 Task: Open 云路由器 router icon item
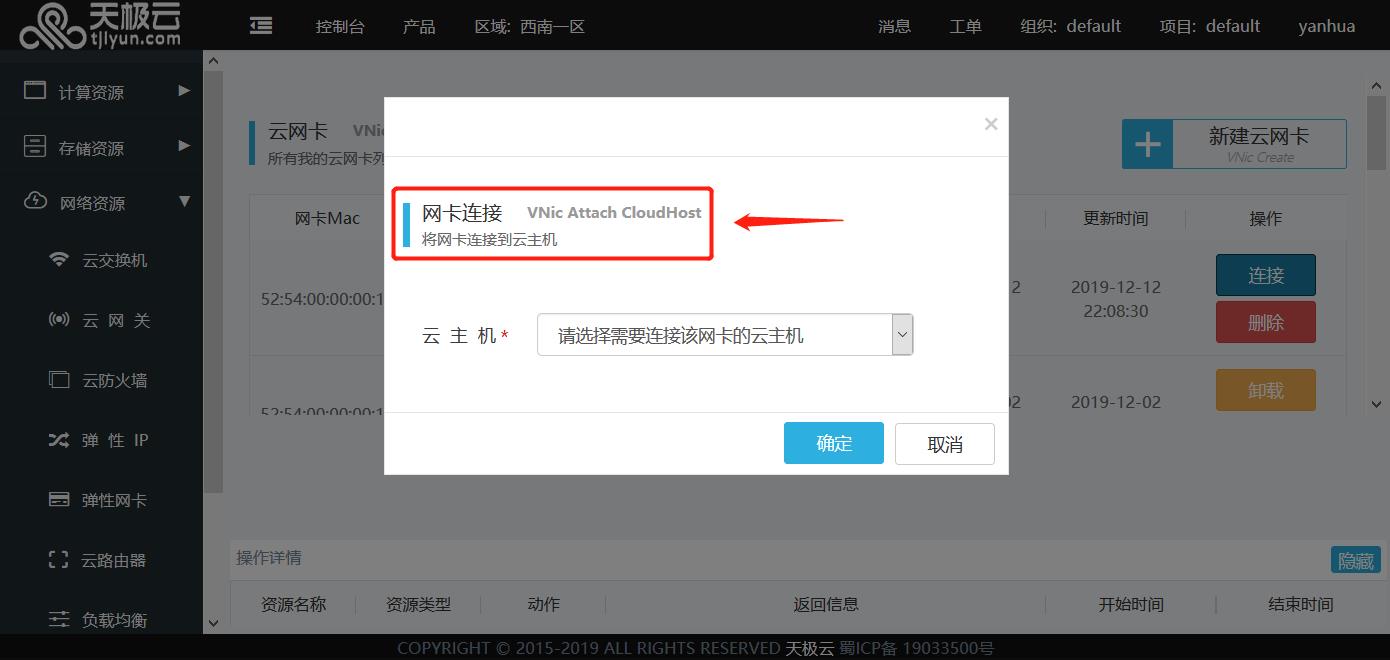[60, 560]
